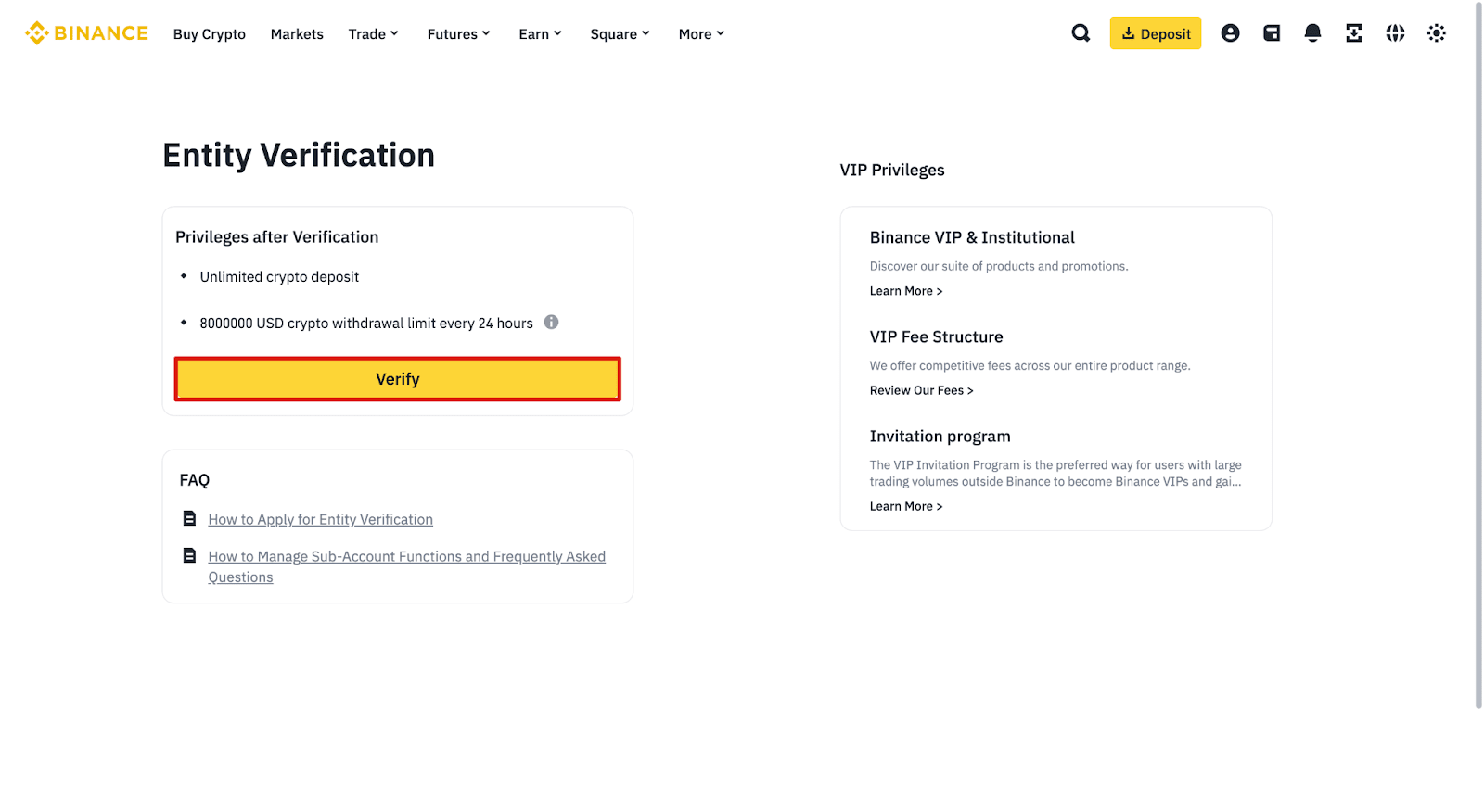Expand the Square dropdown menu
This screenshot has height=812, width=1484.
tap(620, 34)
